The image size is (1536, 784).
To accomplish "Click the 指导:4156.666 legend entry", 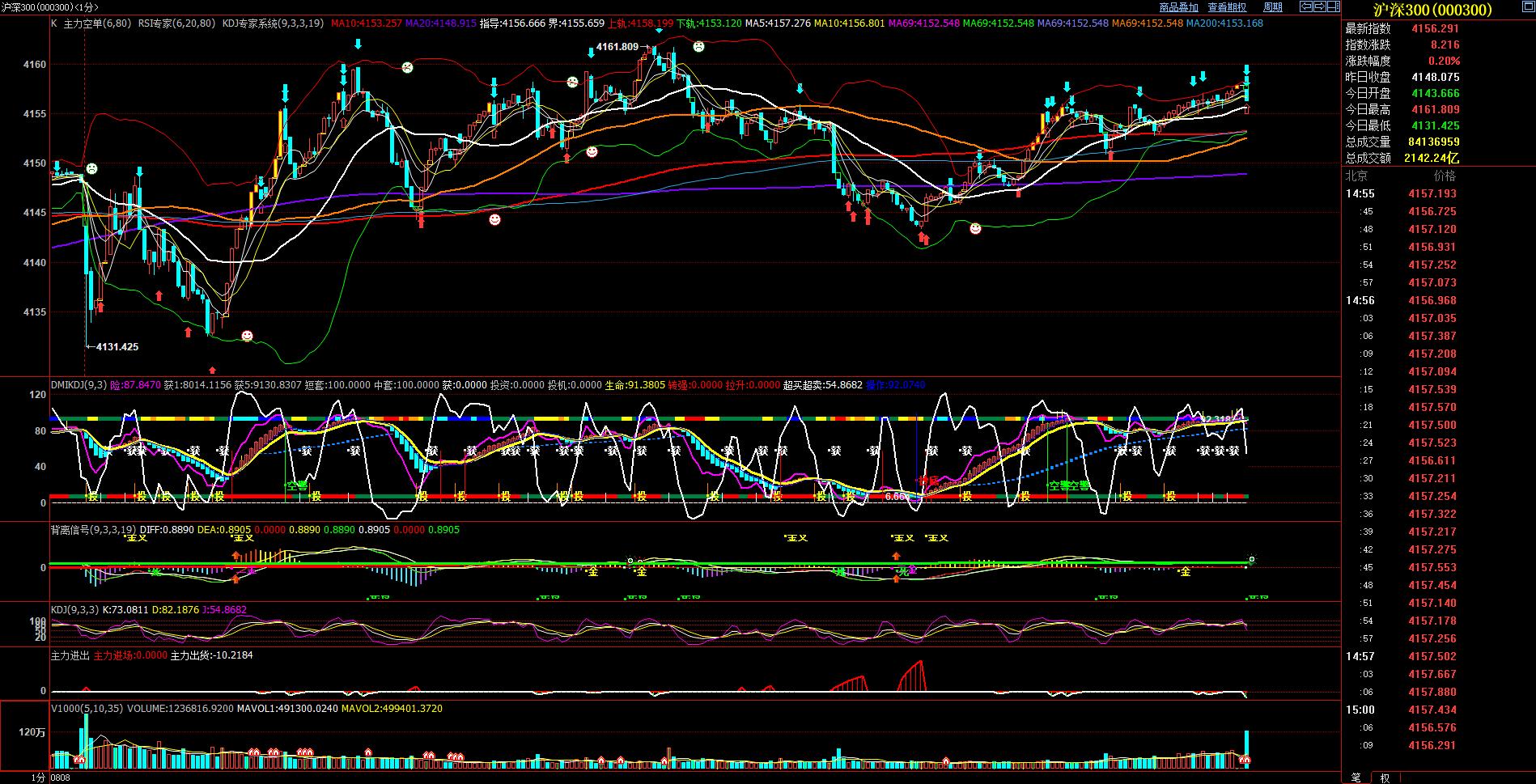I will [512, 23].
